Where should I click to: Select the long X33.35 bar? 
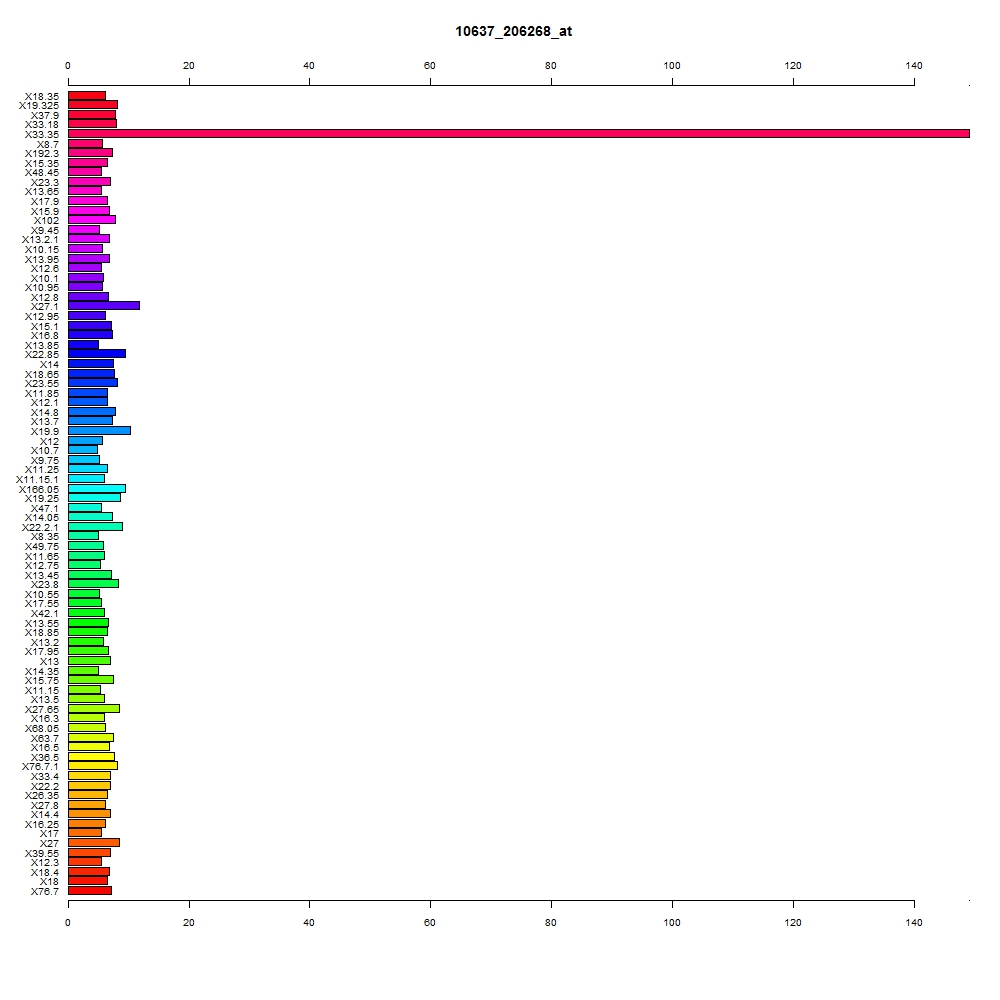[x=518, y=134]
